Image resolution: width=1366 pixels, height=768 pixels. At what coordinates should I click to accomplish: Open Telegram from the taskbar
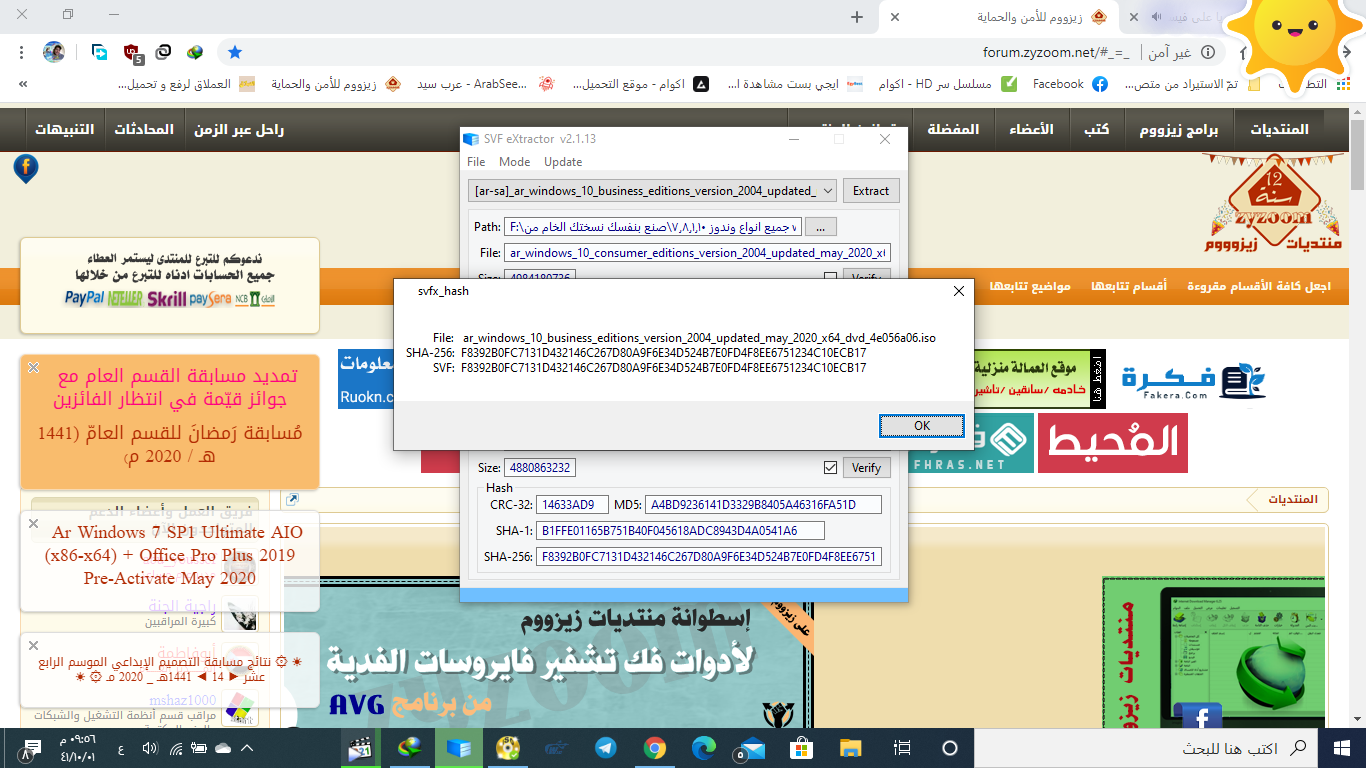point(606,747)
